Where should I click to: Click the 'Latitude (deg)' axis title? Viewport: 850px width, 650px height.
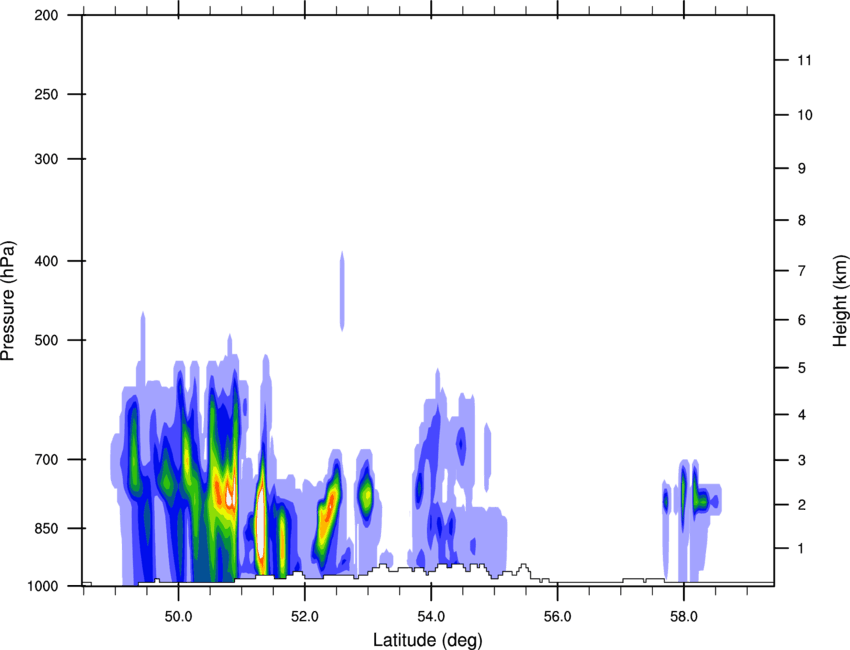pyautogui.click(x=427, y=640)
